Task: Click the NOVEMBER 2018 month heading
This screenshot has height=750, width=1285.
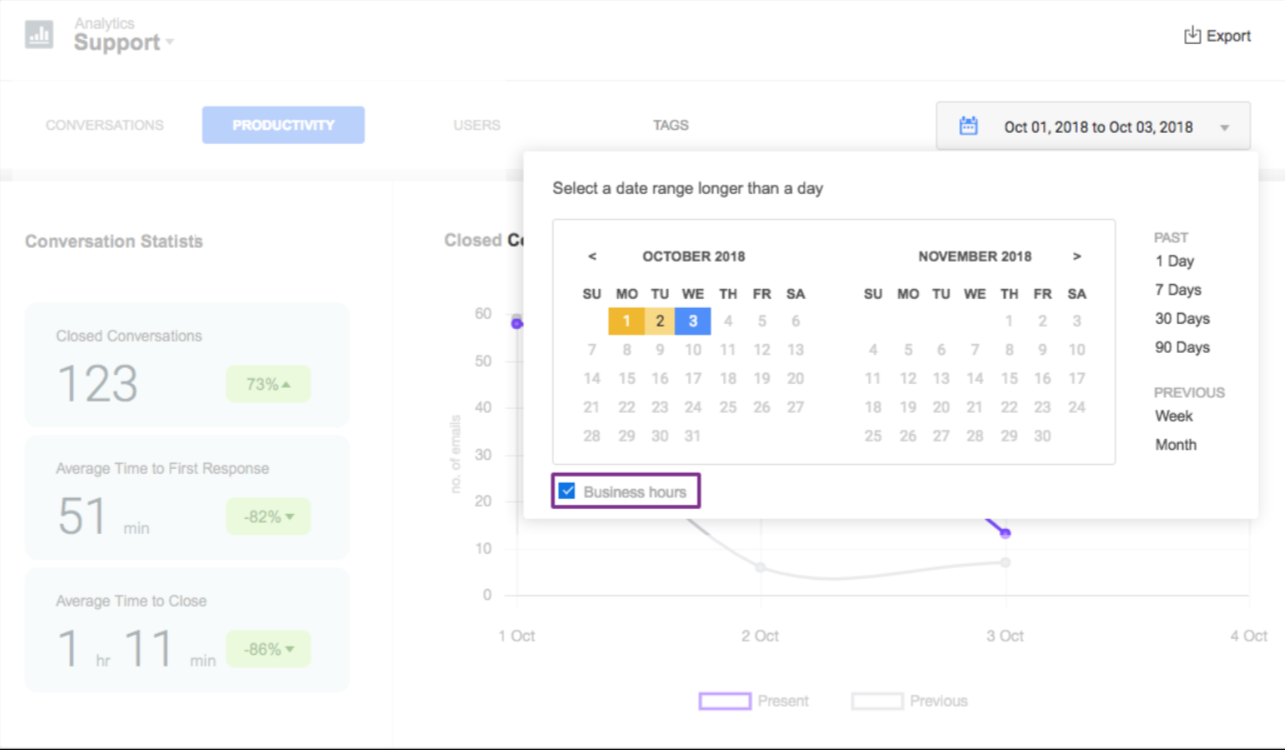Action: pos(975,257)
